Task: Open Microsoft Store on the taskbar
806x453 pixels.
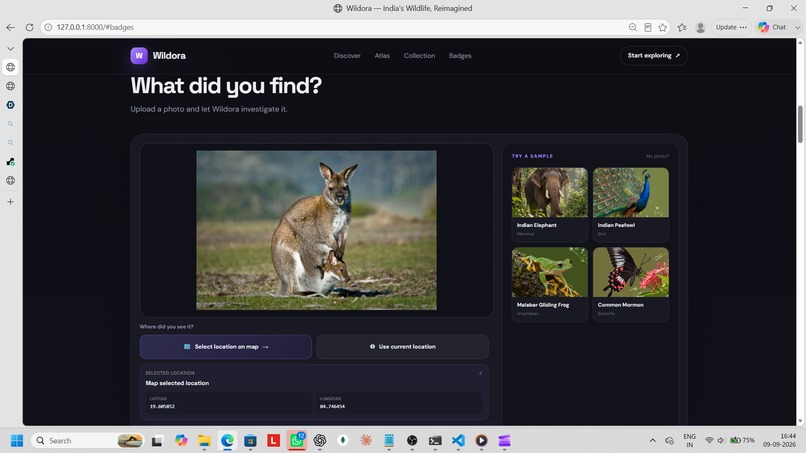Action: (250, 441)
